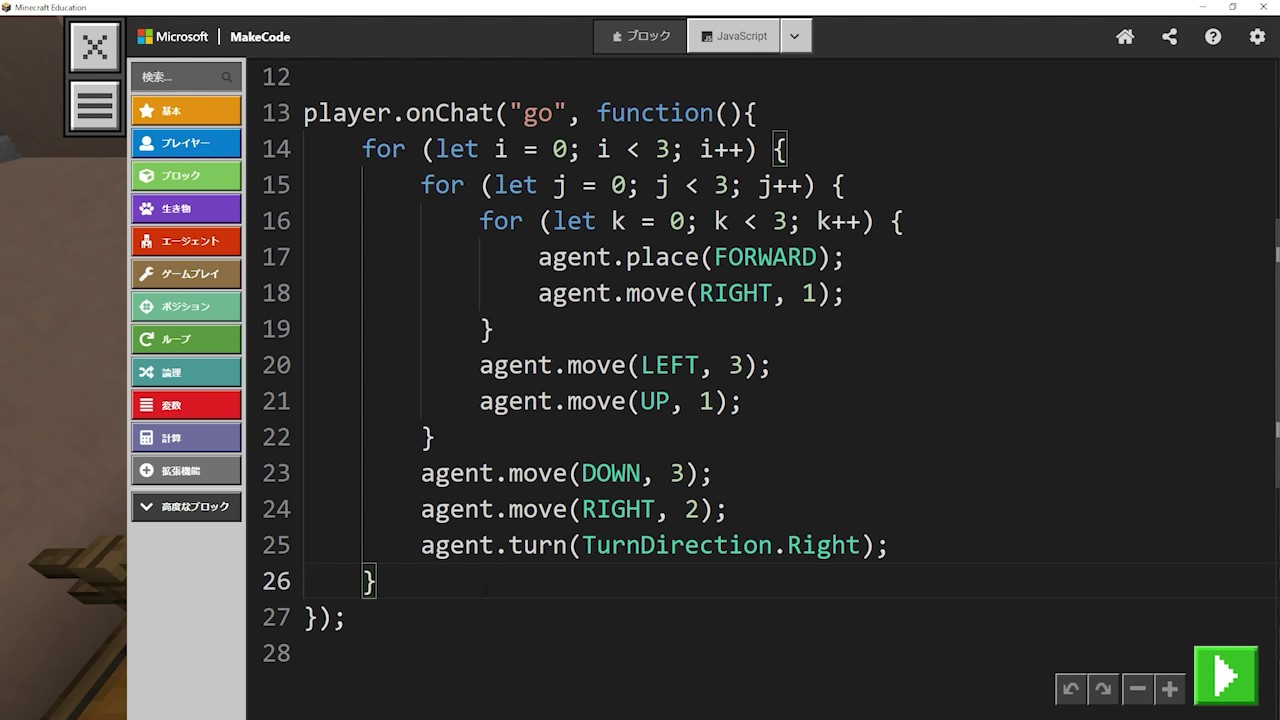Open the Settings gear icon
Image resolution: width=1280 pixels, height=720 pixels.
[1257, 37]
